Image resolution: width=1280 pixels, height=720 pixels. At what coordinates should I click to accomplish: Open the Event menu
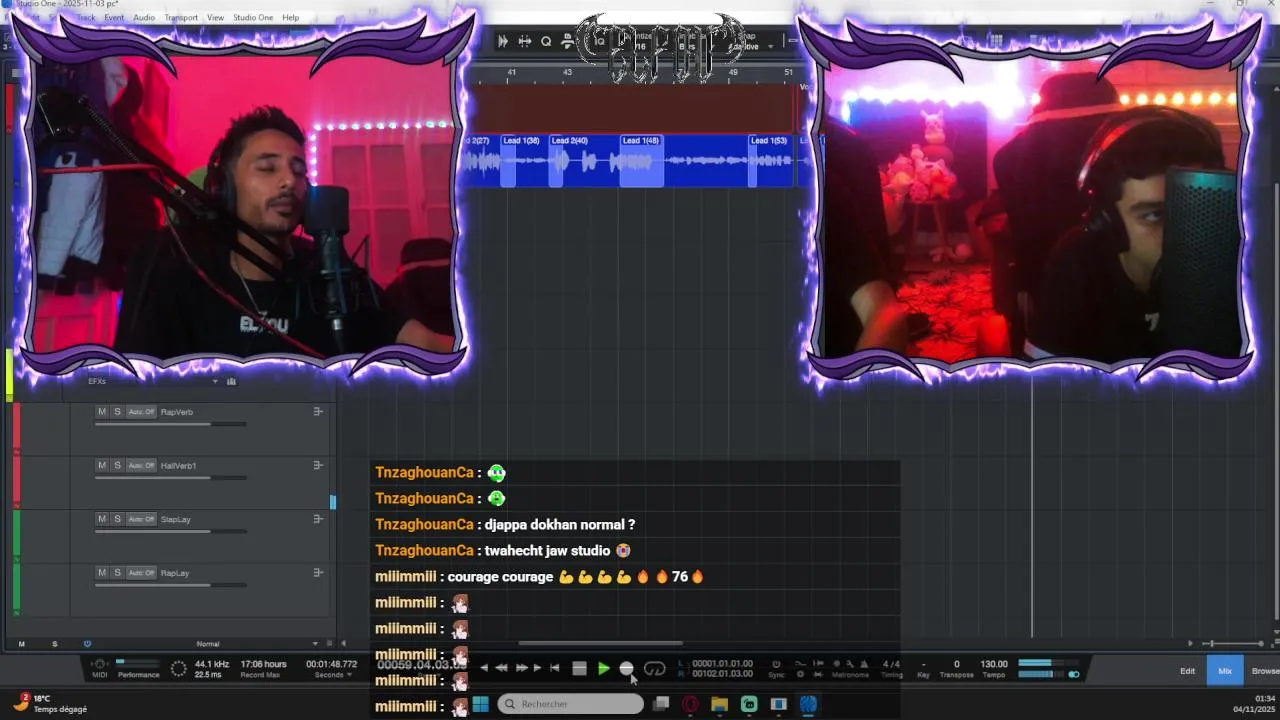(114, 18)
